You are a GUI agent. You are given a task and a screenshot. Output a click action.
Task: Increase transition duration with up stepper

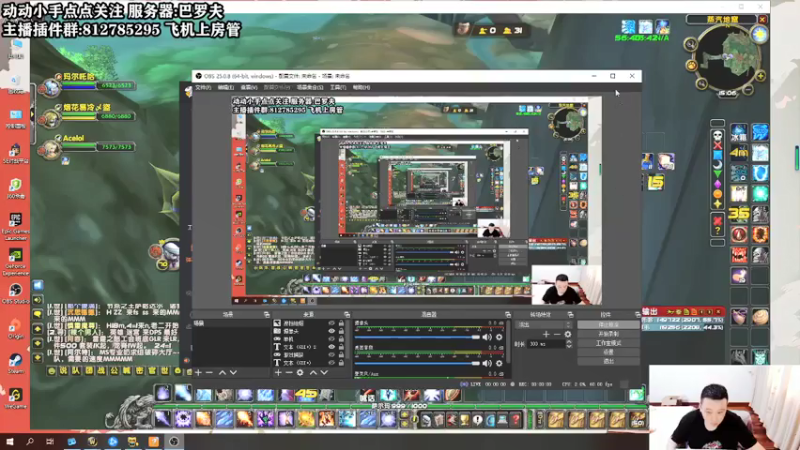(x=569, y=342)
